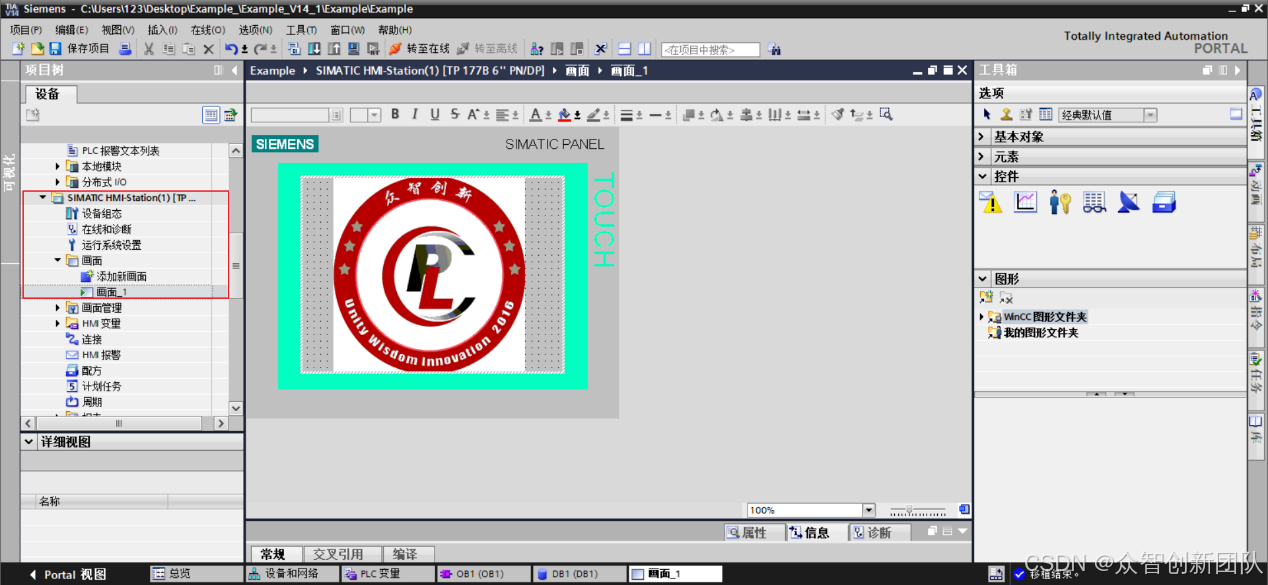This screenshot has height=585, width=1268.
Task: Select the trend view control icon
Action: click(x=1026, y=201)
